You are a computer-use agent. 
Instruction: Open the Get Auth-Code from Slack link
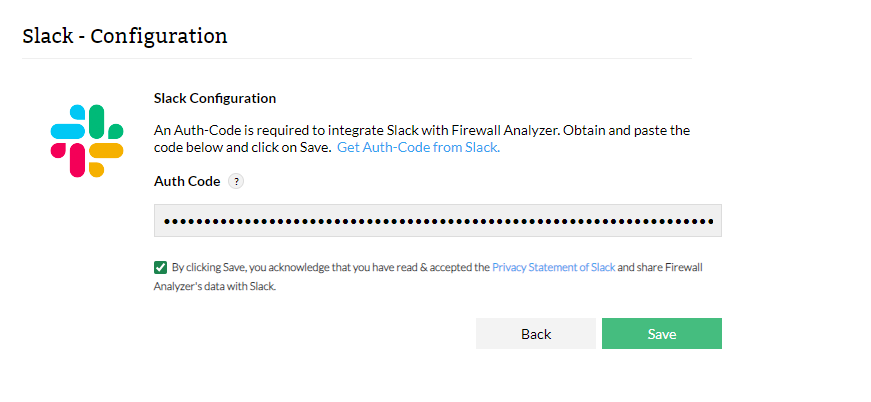418,147
